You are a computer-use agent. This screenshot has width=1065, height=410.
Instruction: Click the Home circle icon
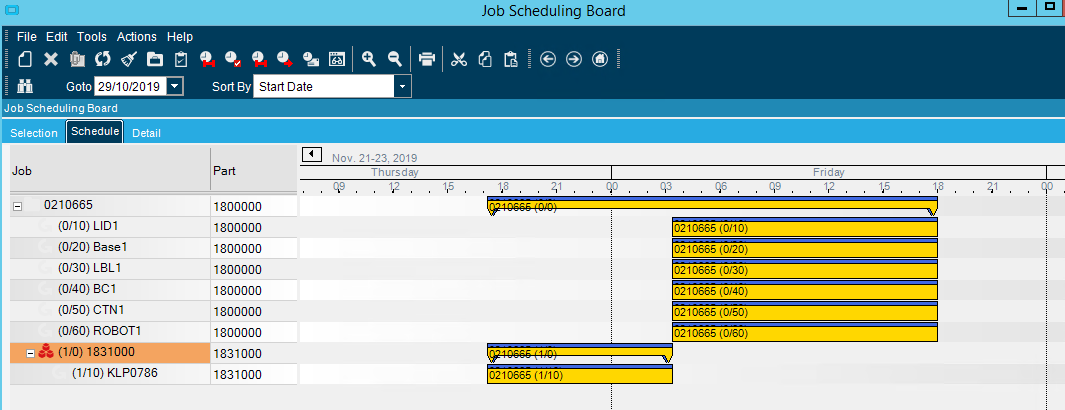(600, 59)
